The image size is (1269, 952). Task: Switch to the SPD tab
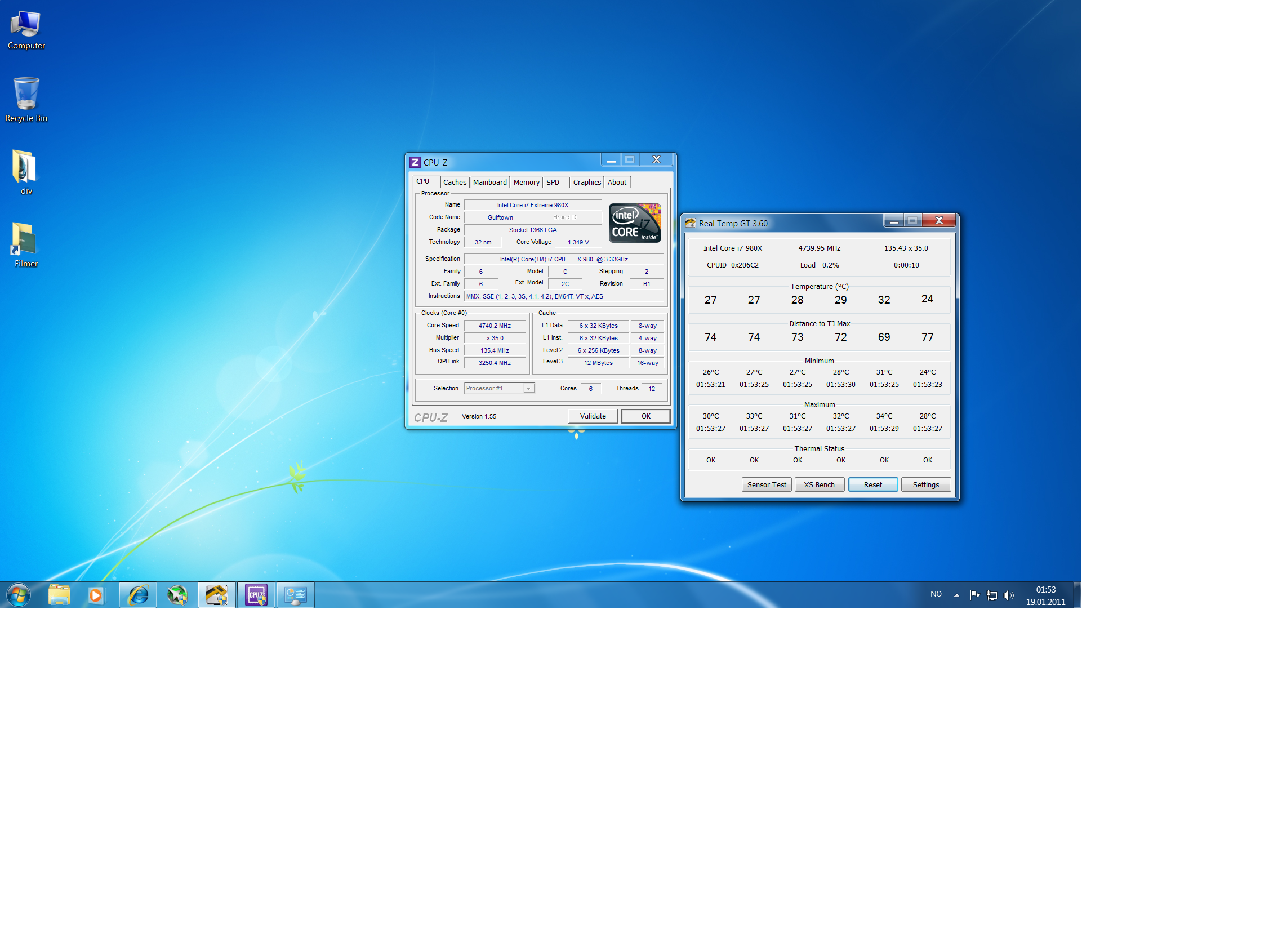click(x=553, y=183)
